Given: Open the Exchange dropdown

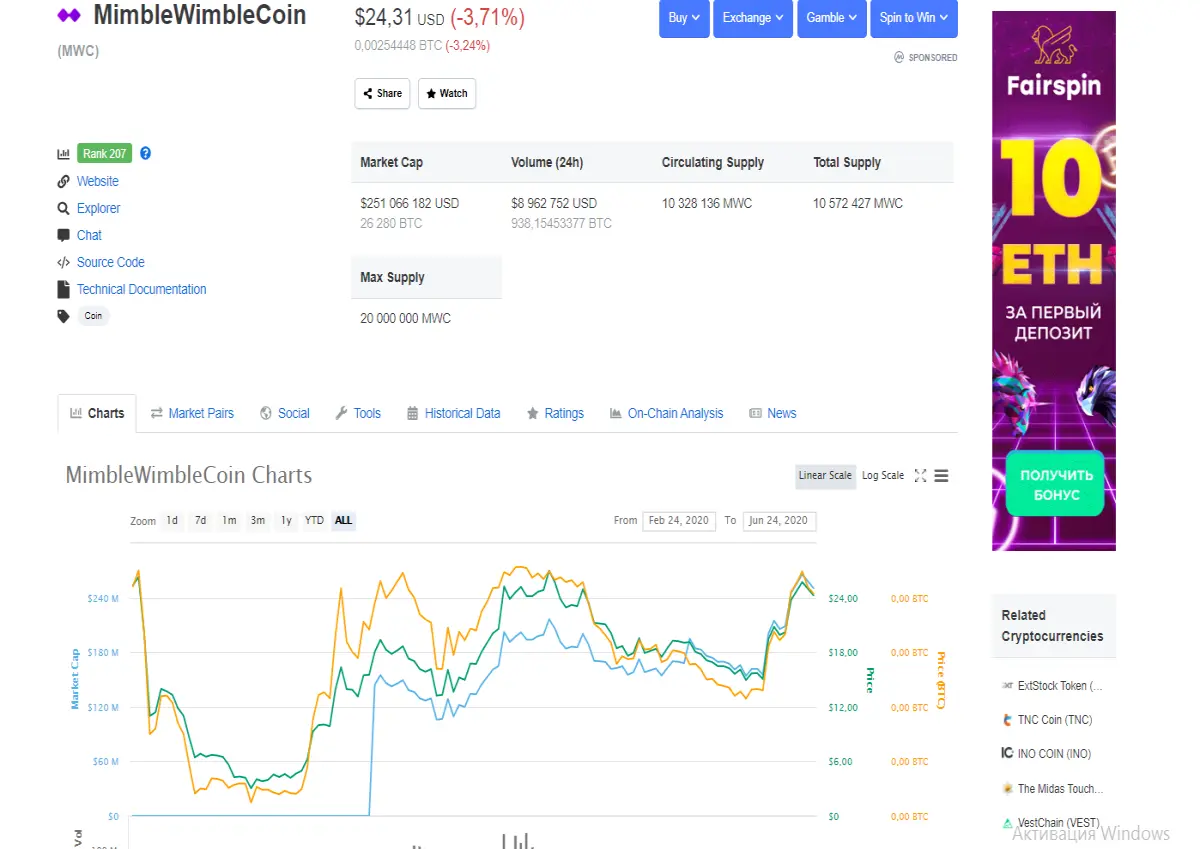Looking at the screenshot, I should 753,18.
